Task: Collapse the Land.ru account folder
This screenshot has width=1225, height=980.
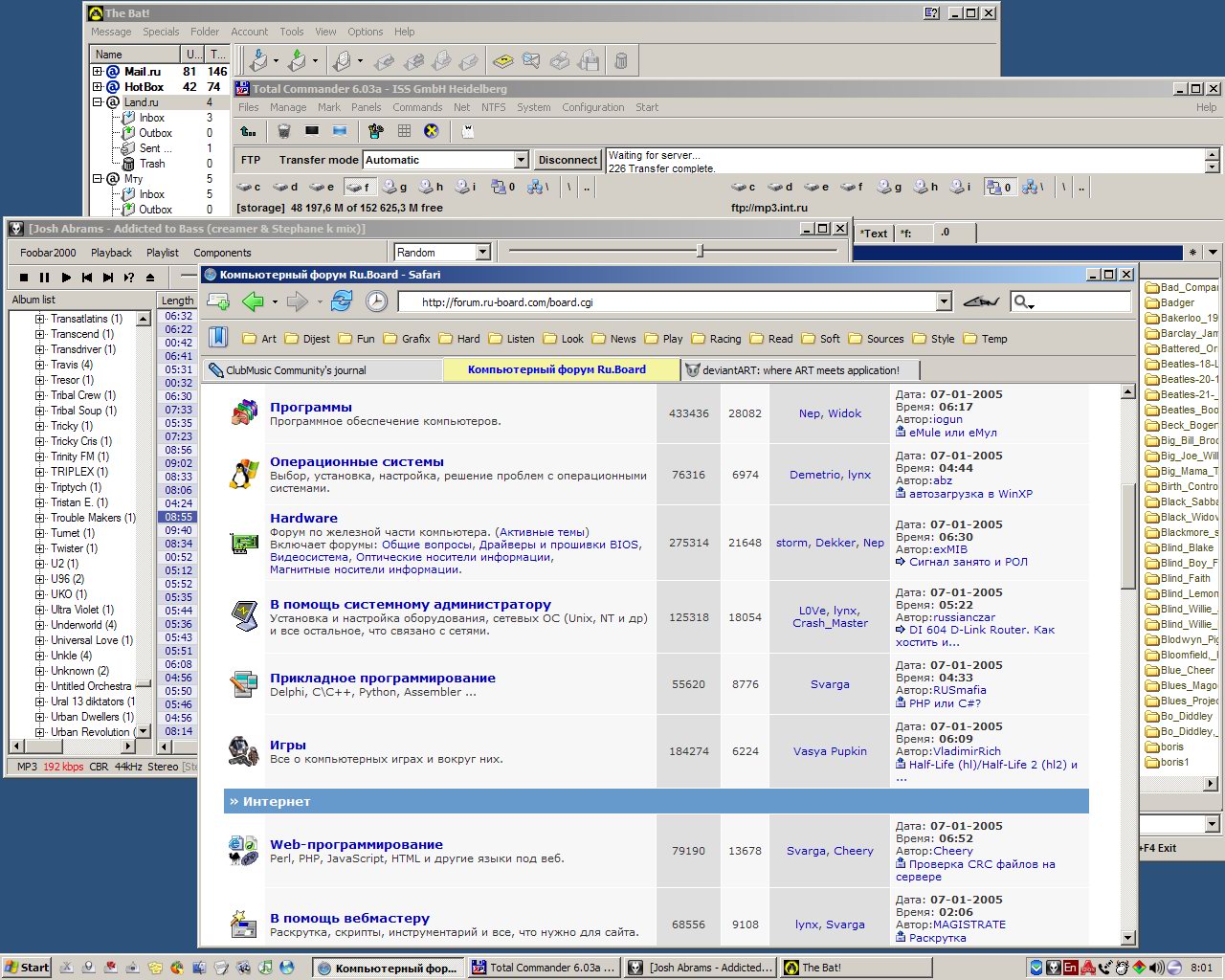Action: pos(98,102)
